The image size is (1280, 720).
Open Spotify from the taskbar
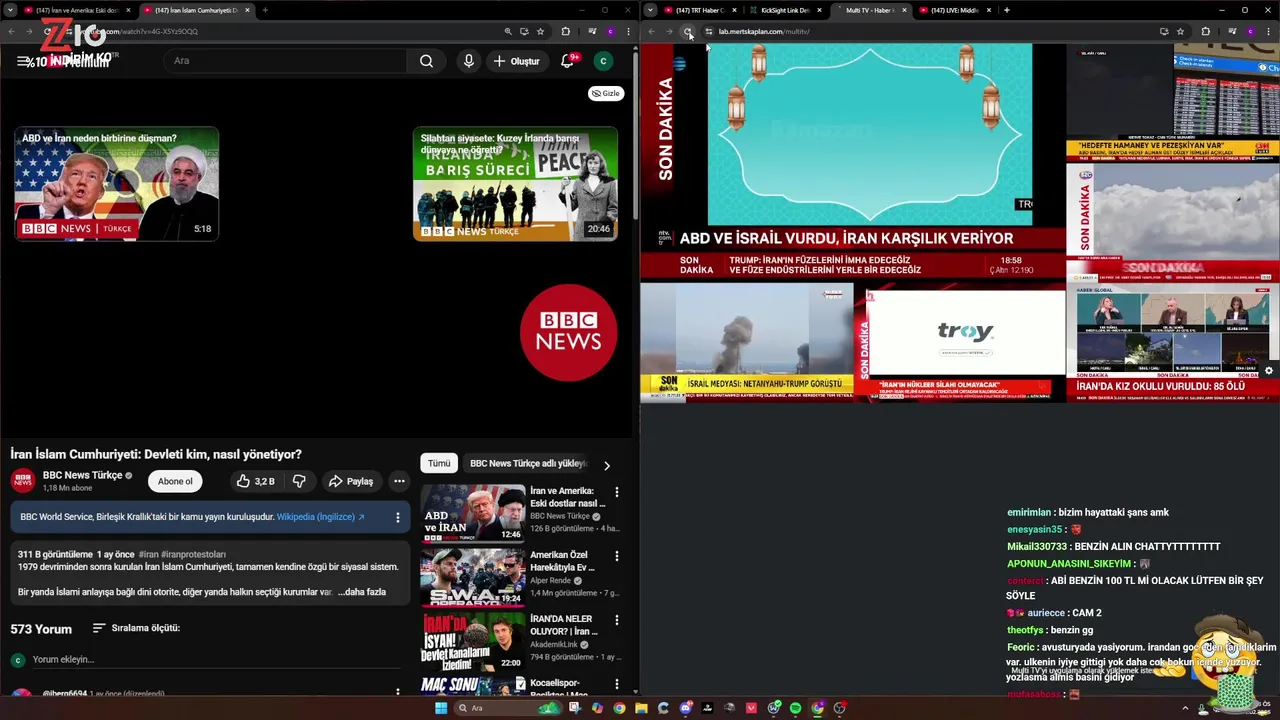click(x=795, y=708)
